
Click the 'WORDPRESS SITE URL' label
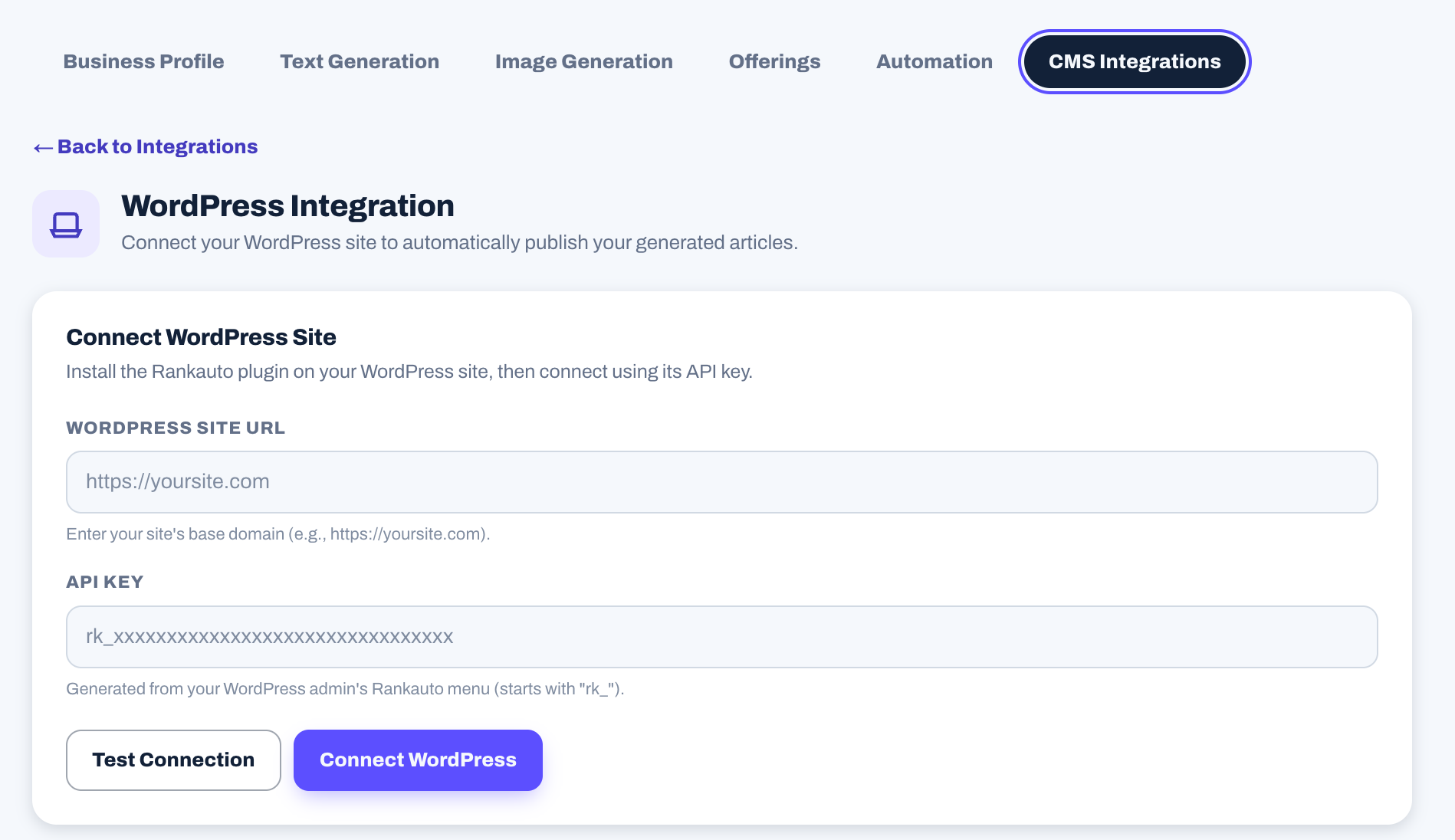click(x=176, y=428)
